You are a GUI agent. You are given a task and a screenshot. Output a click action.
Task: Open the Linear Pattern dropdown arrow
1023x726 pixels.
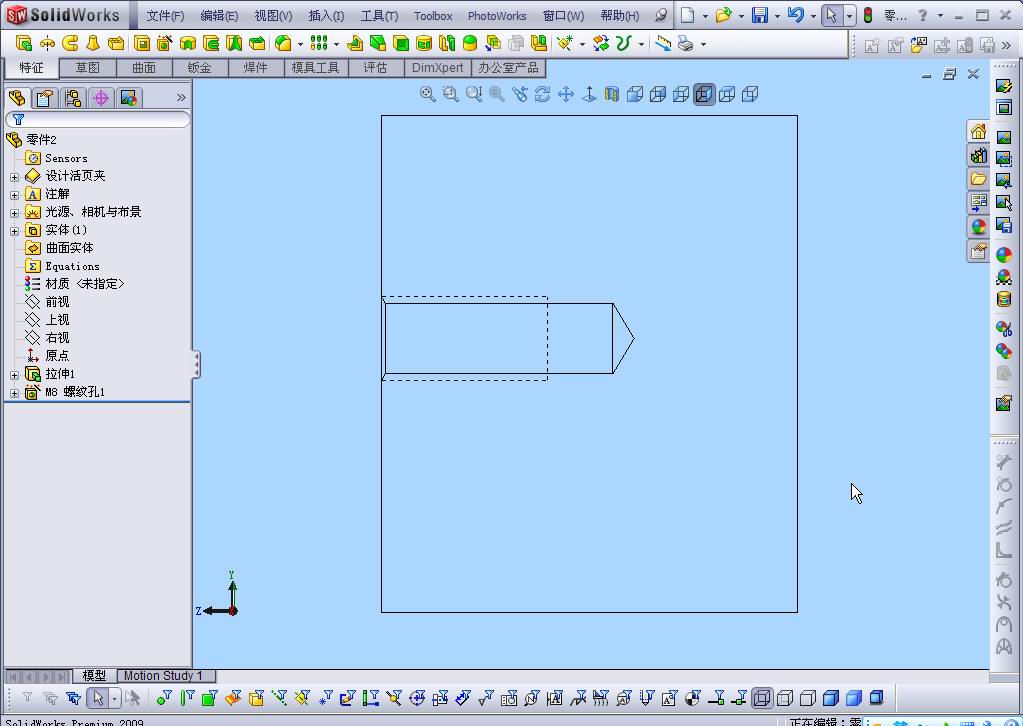[x=336, y=44]
